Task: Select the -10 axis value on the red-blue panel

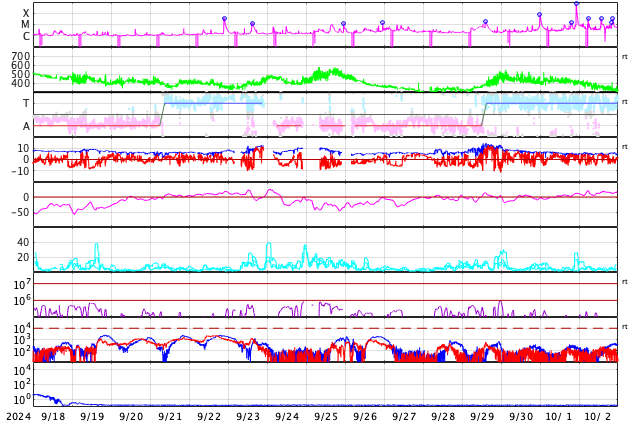Action: click(x=21, y=171)
